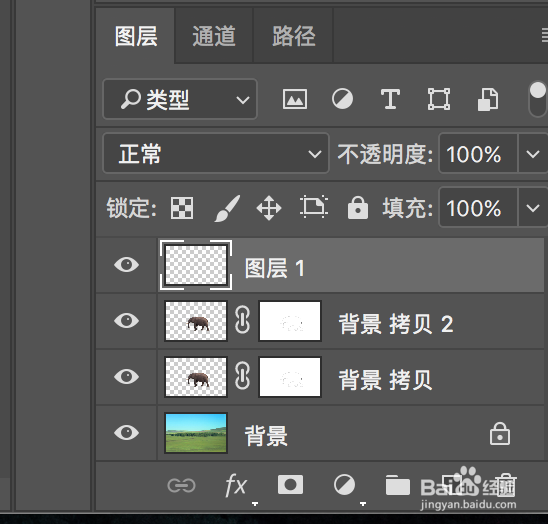Select 背景 拷贝 2 layer mask thumbnail
The width and height of the screenshot is (548, 524).
coord(290,321)
